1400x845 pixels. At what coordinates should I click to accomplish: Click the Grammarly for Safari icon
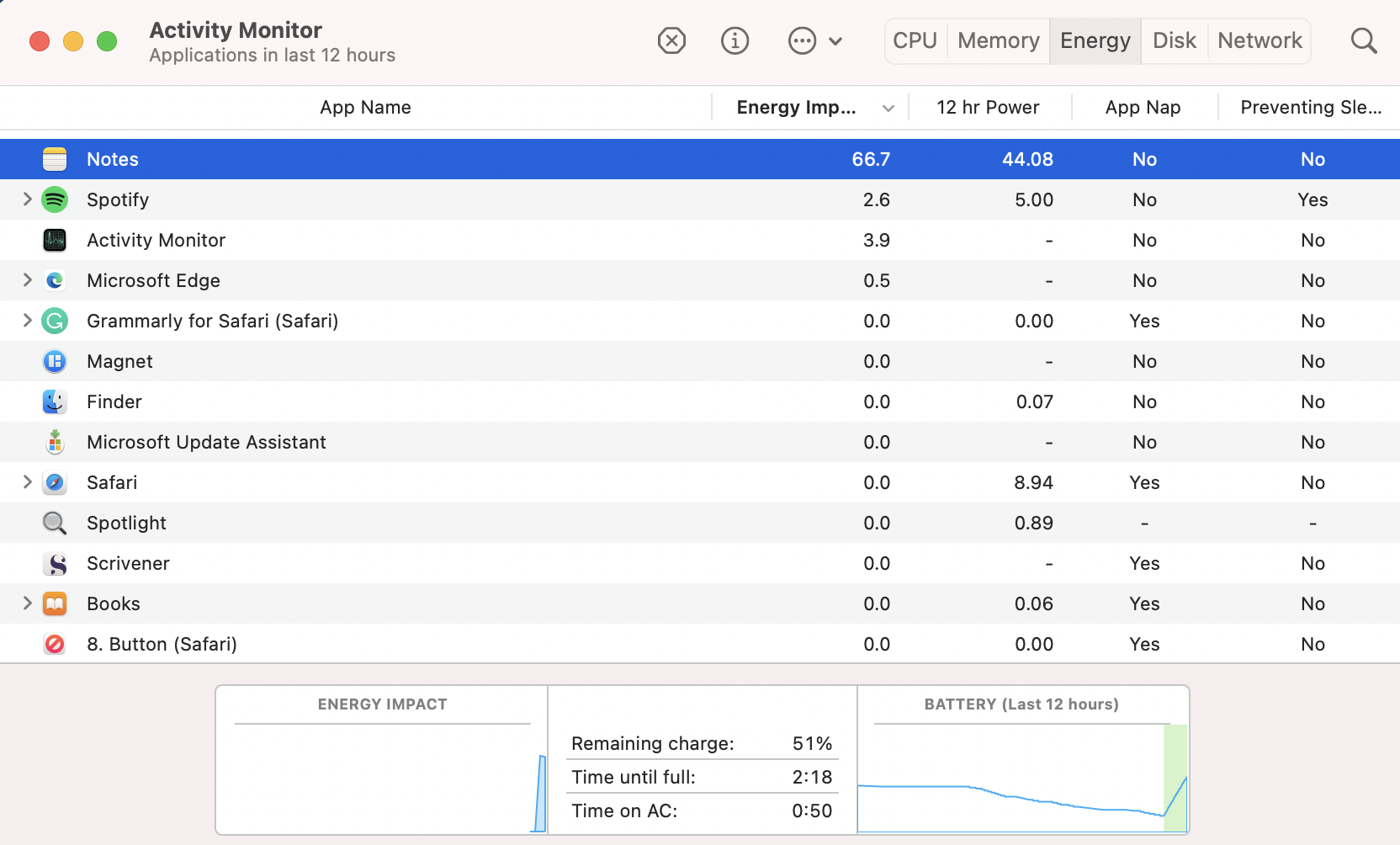[55, 321]
